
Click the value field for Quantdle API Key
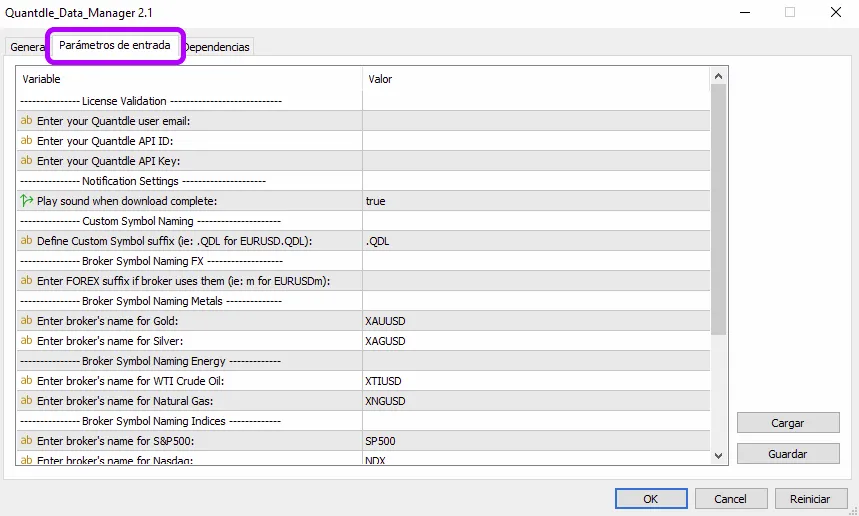pyautogui.click(x=536, y=160)
